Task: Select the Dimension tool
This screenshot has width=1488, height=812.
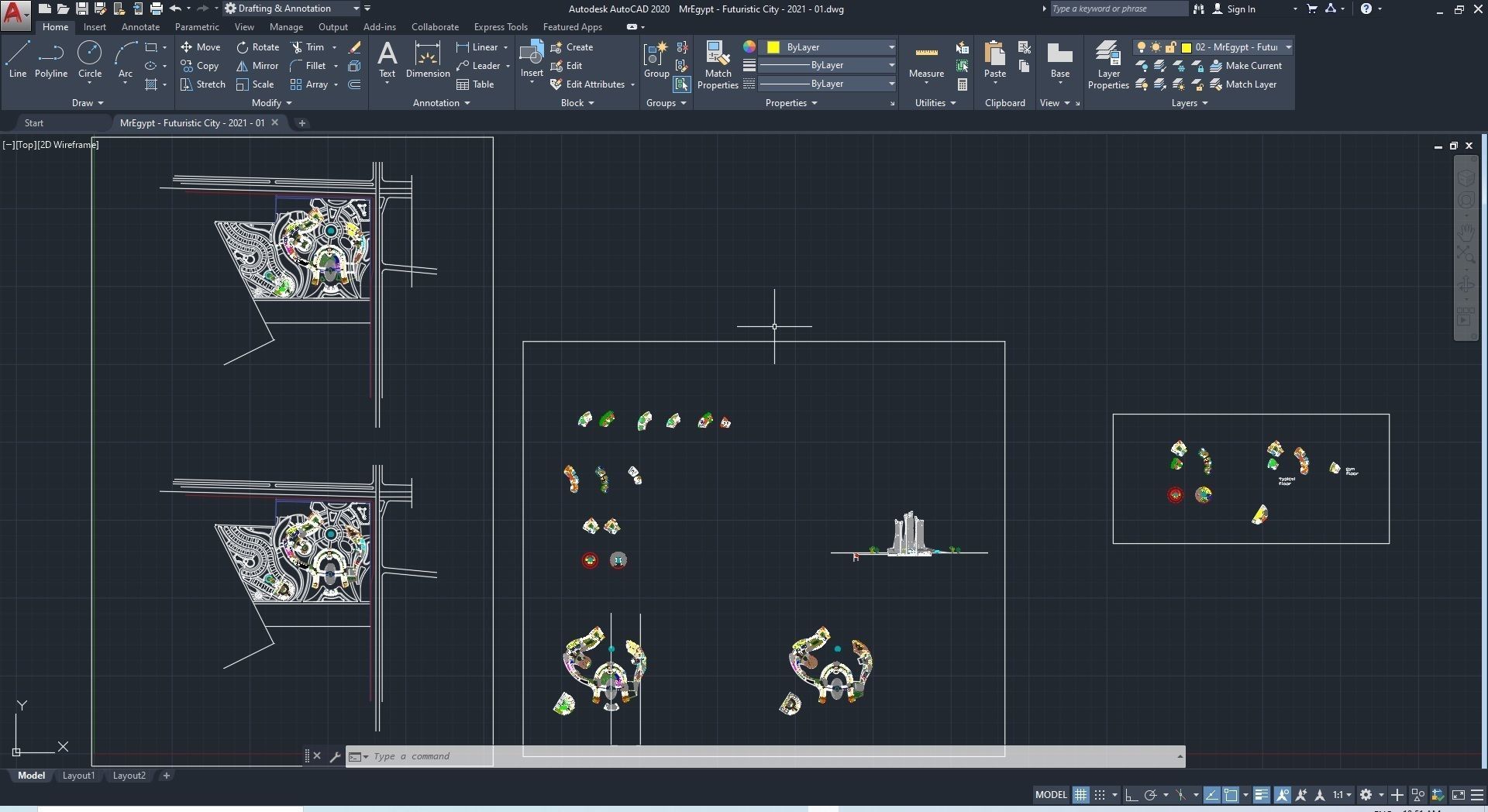Action: [428, 60]
